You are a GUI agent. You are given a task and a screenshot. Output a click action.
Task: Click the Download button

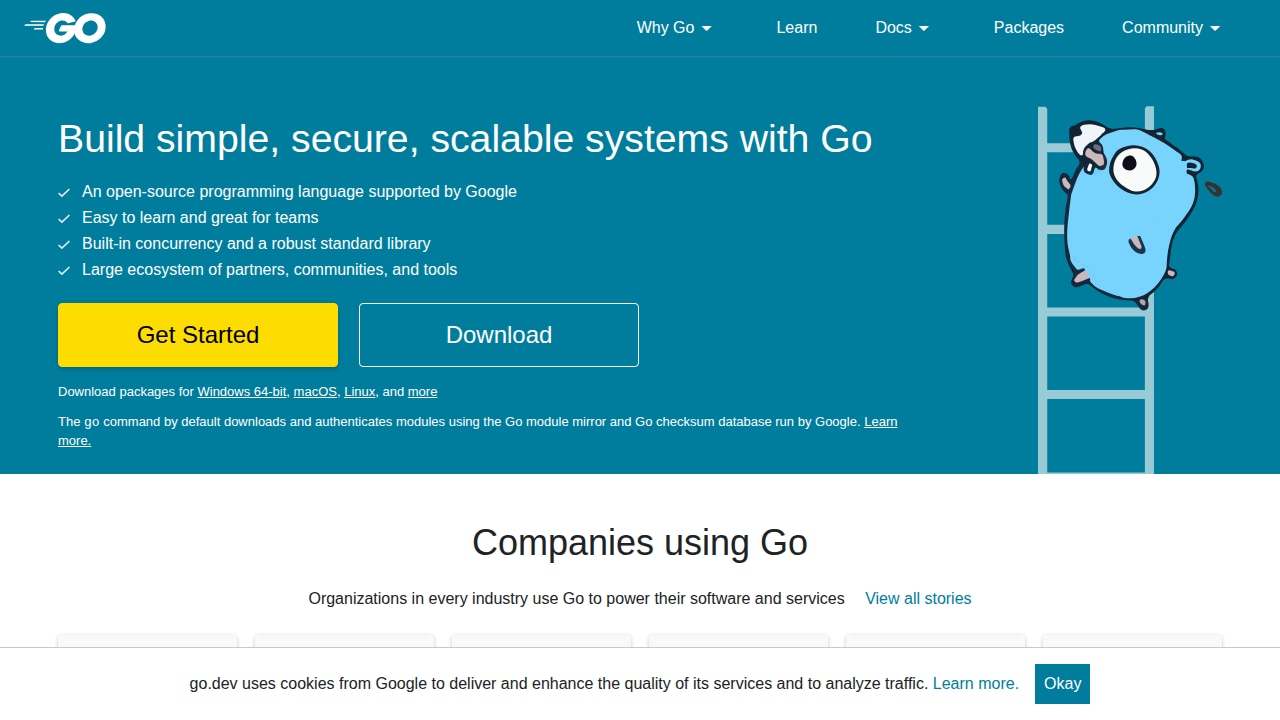499,335
